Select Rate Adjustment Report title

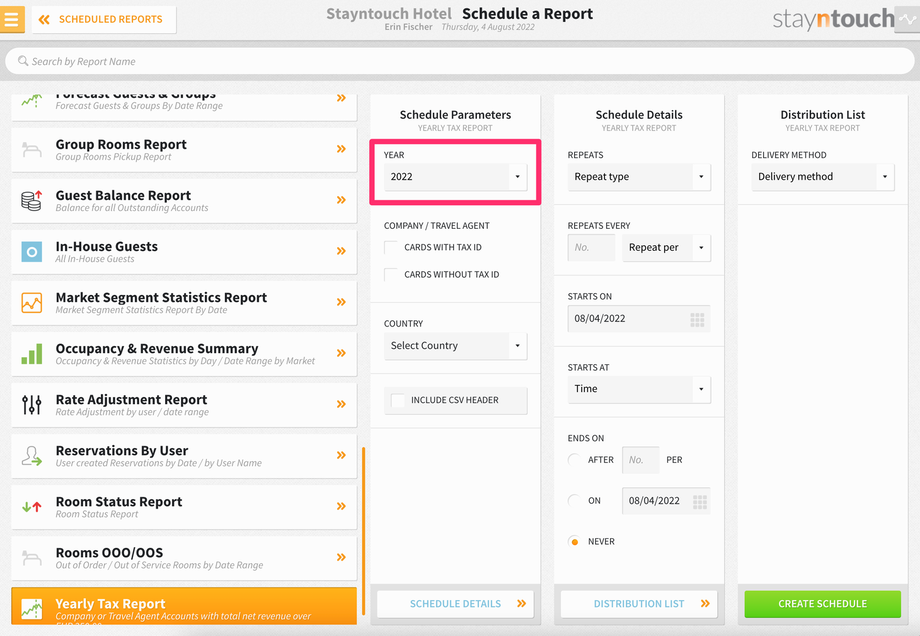point(131,400)
